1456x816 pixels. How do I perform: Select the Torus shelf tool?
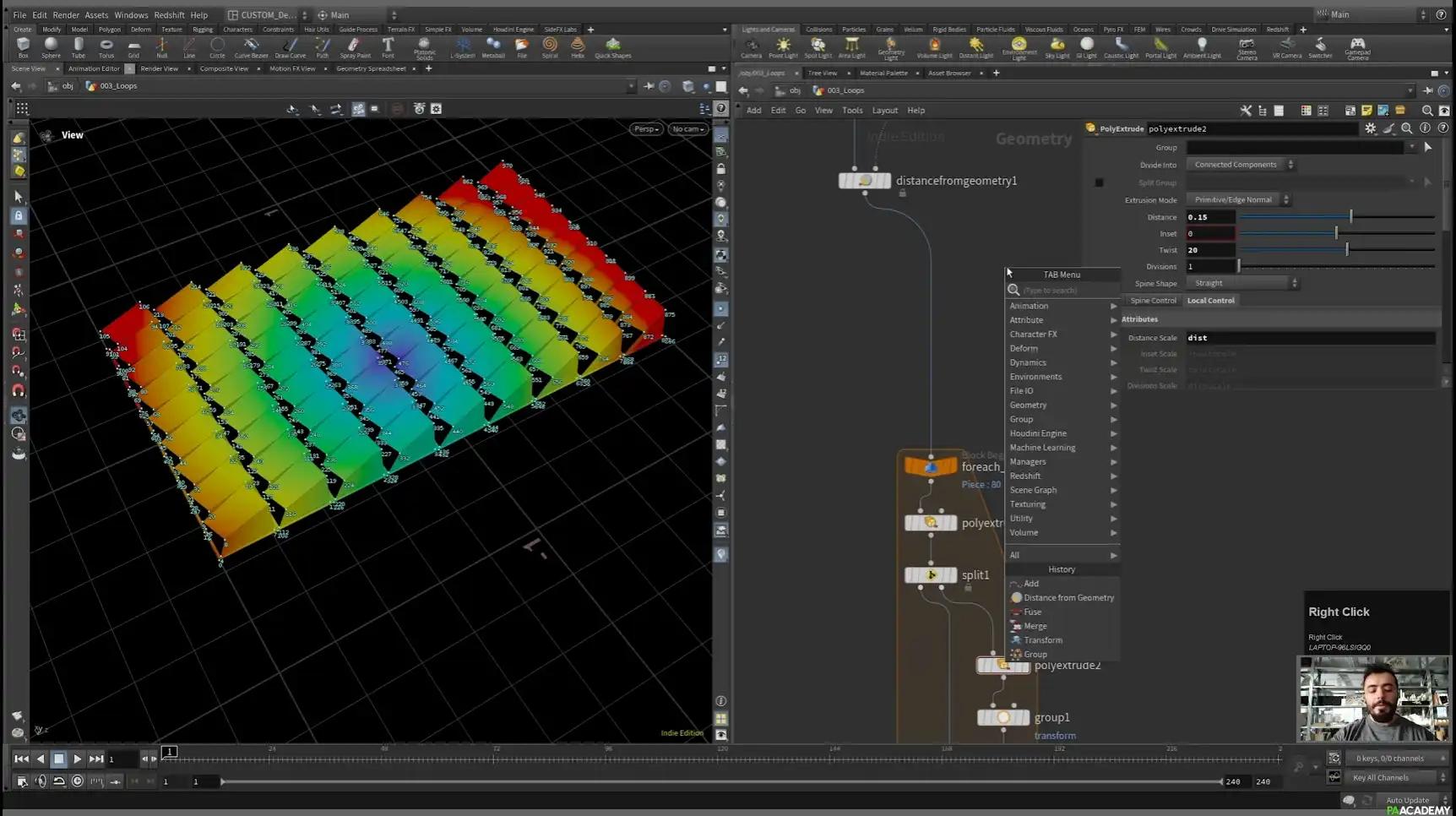click(x=106, y=46)
